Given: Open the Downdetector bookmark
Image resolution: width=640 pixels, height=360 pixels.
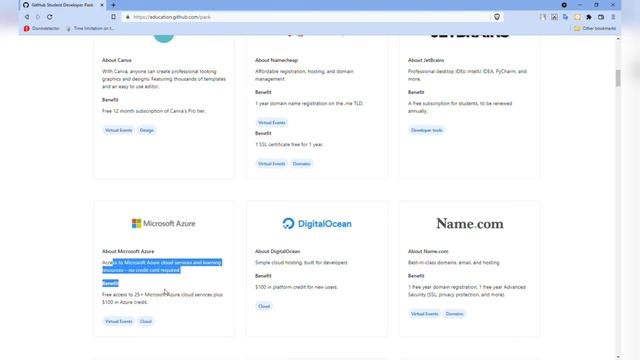Looking at the screenshot, I should click(x=42, y=29).
